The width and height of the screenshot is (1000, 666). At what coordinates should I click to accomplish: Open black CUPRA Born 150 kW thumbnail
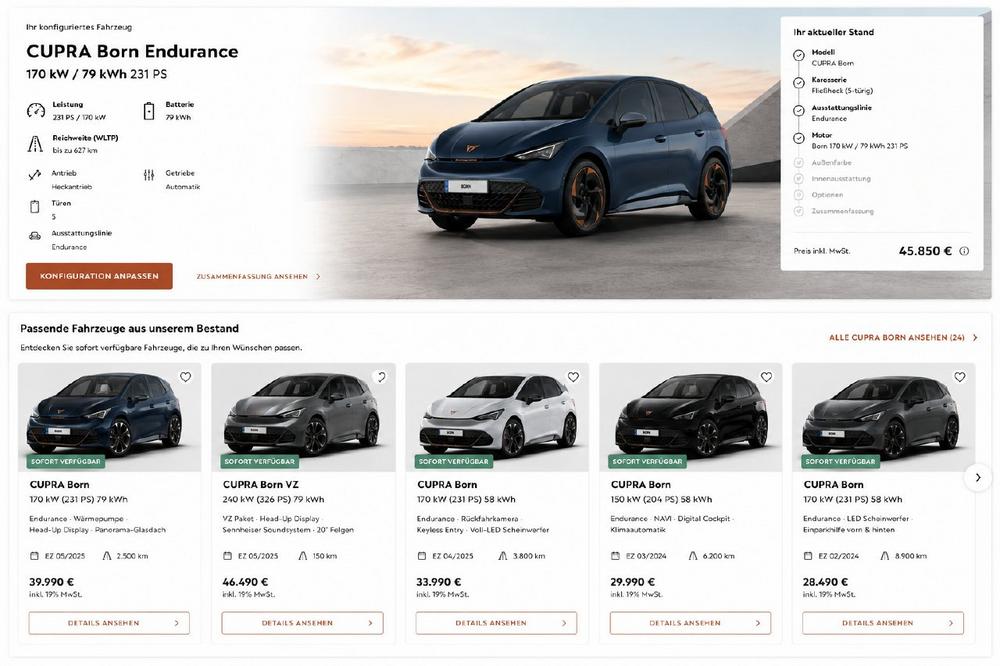[691, 417]
